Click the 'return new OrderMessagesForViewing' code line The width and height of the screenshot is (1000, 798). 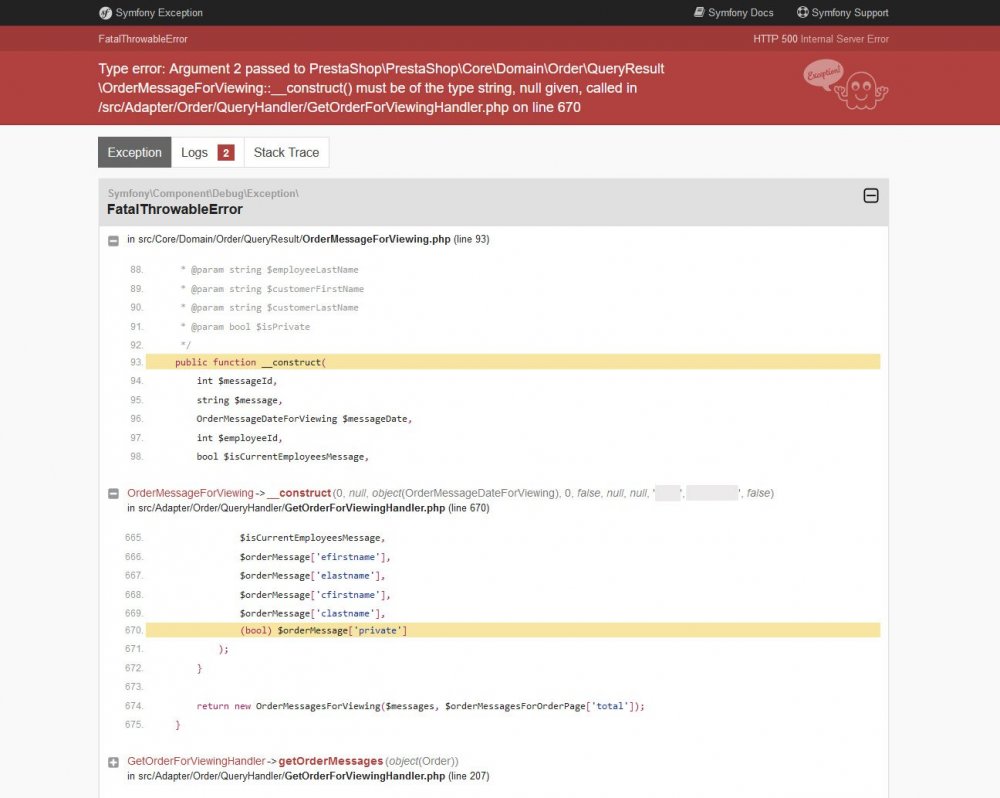click(420, 706)
